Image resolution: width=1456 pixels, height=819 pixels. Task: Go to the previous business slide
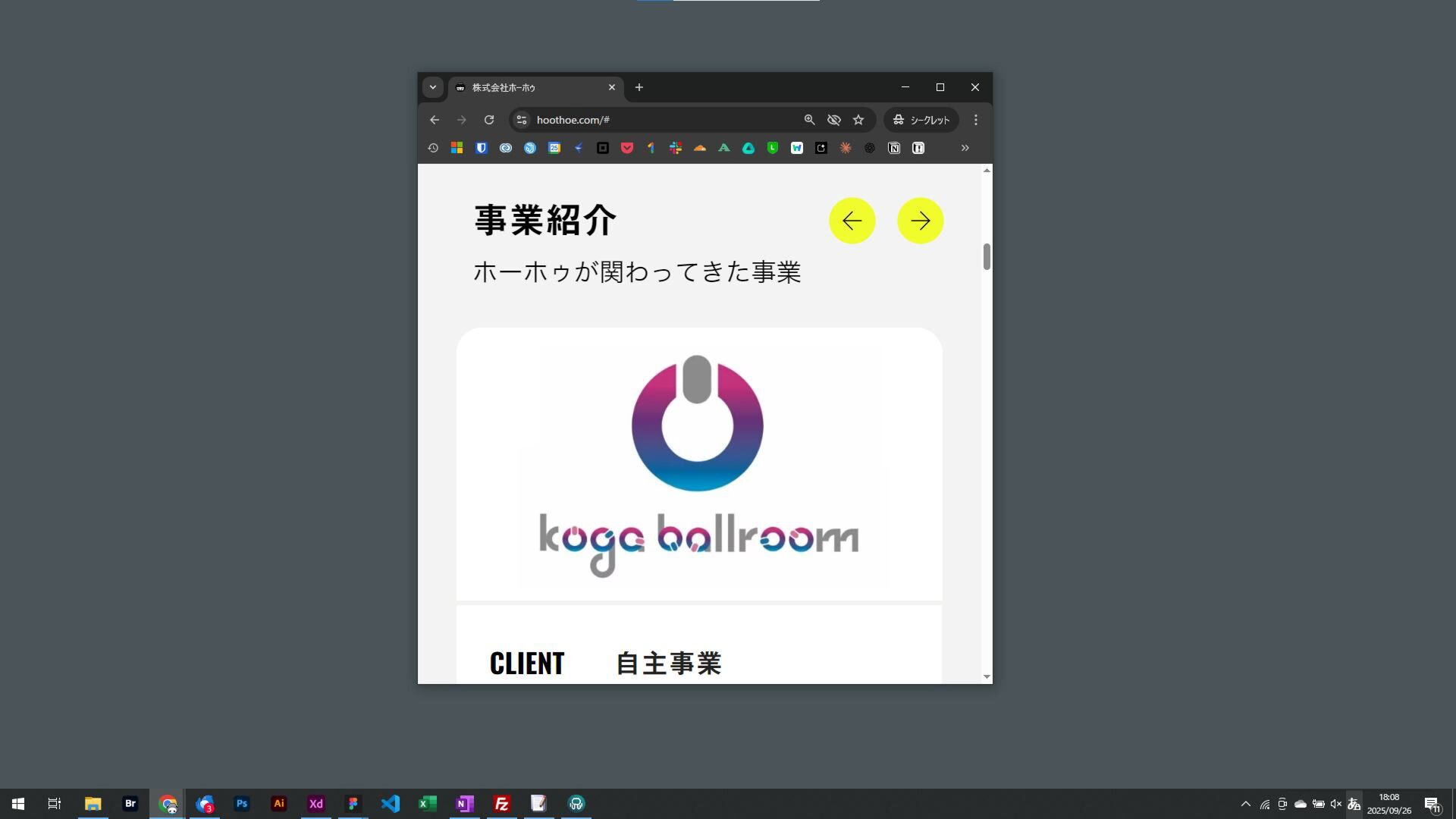click(x=852, y=221)
